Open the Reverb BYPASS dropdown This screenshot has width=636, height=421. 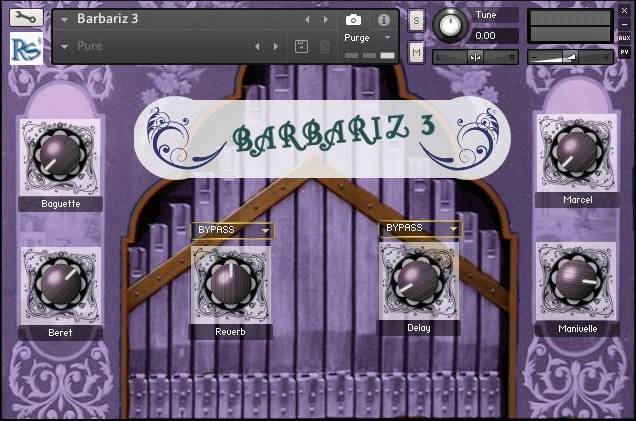(232, 231)
